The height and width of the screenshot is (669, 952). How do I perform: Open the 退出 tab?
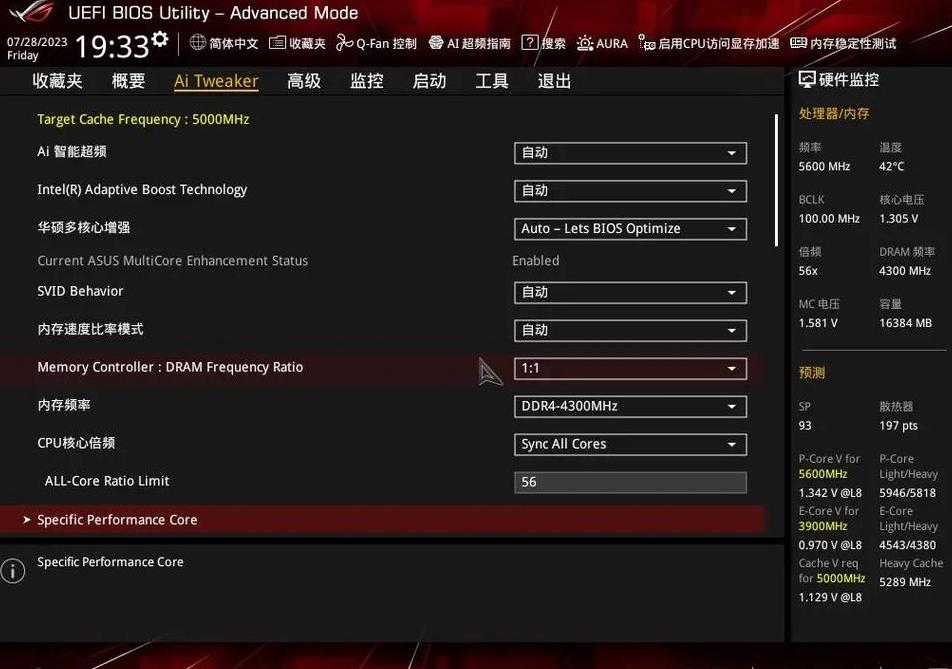[x=554, y=81]
